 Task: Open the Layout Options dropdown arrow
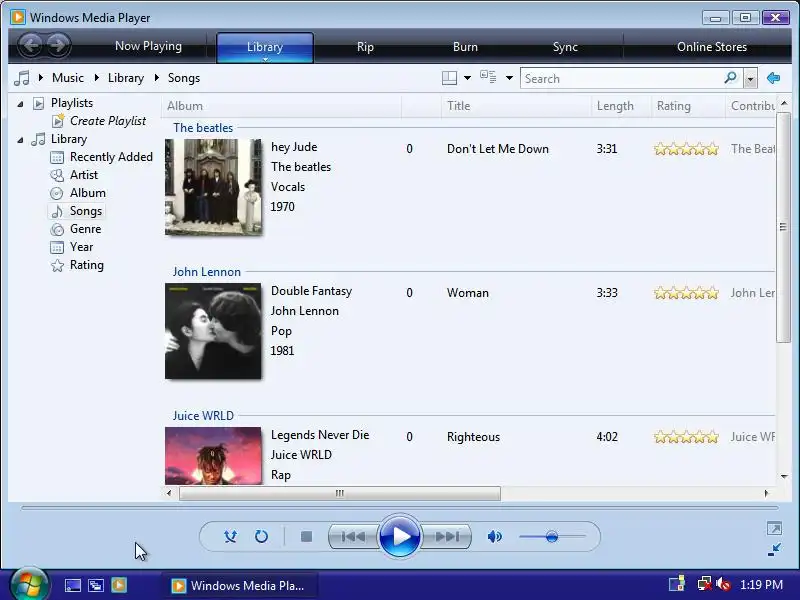[467, 78]
